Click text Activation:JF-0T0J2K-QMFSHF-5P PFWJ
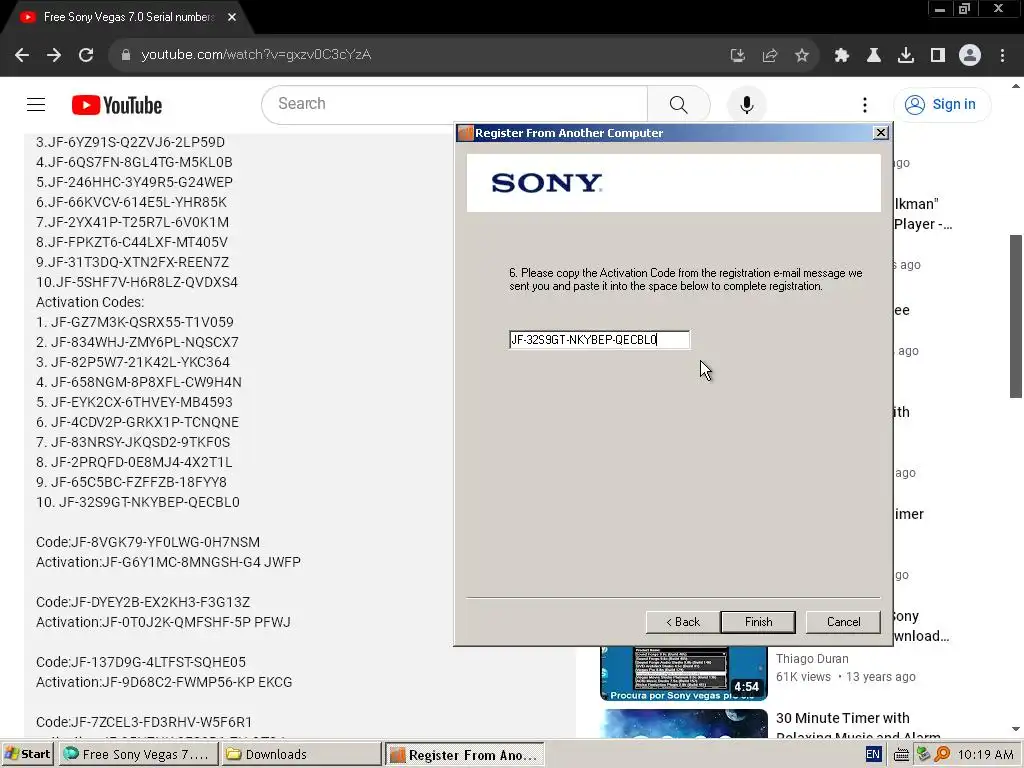Viewport: 1024px width, 768px height. (x=163, y=622)
